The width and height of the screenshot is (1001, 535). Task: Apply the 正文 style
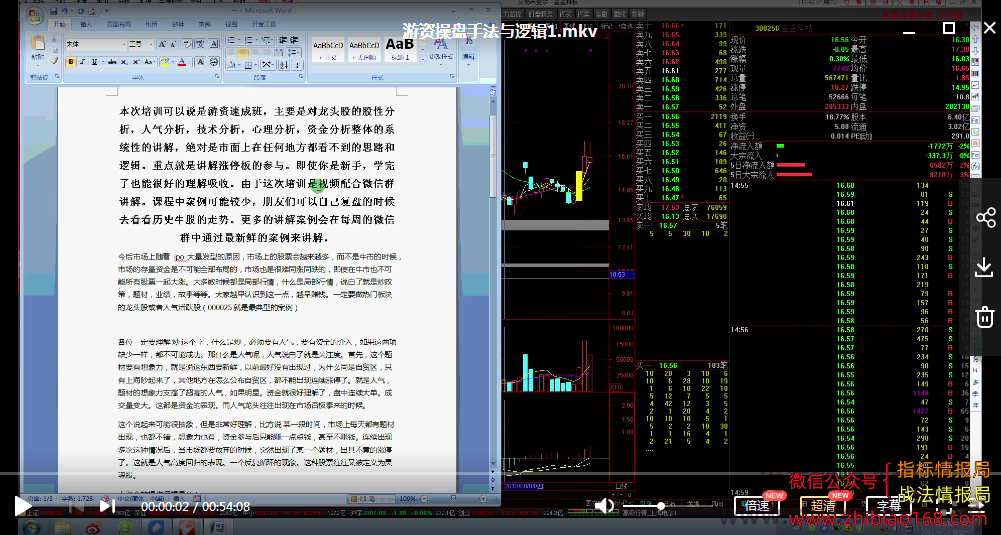(x=328, y=49)
